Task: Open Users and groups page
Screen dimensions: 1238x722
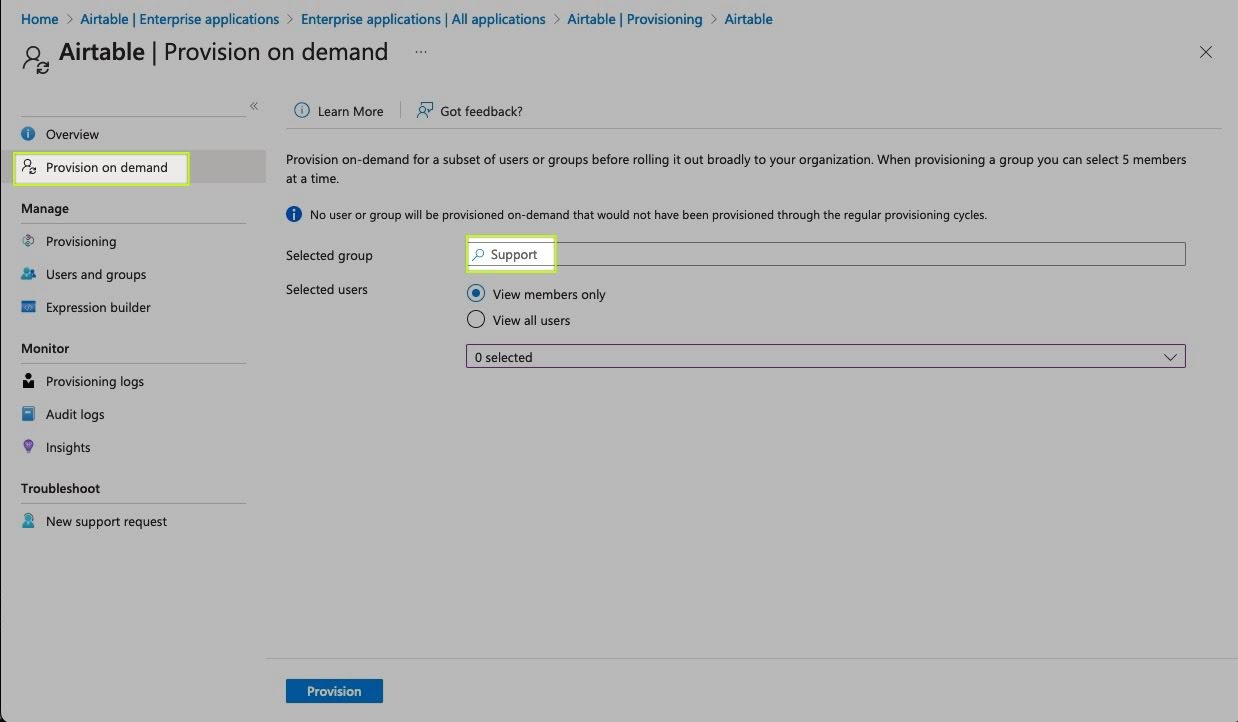Action: coord(96,274)
